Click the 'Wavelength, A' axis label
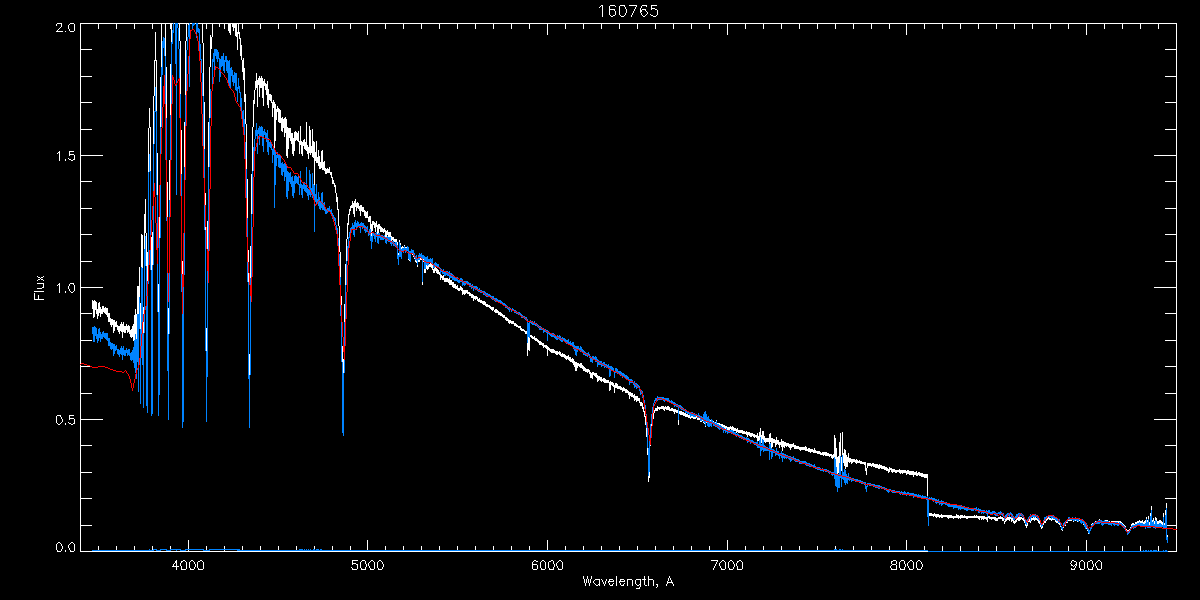Viewport: 1200px width, 600px height. pyautogui.click(x=628, y=581)
